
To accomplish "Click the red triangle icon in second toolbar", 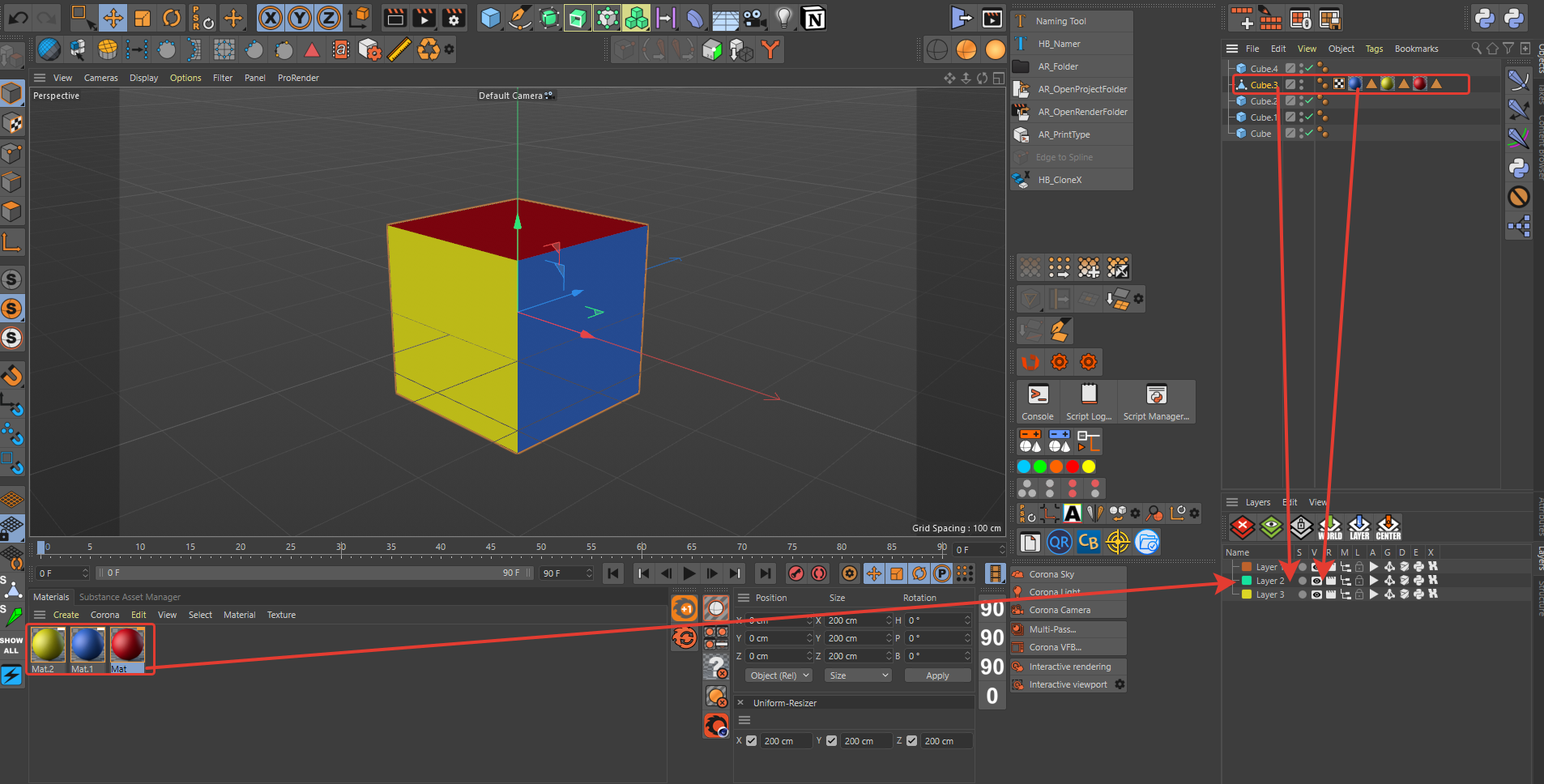I will [x=312, y=50].
